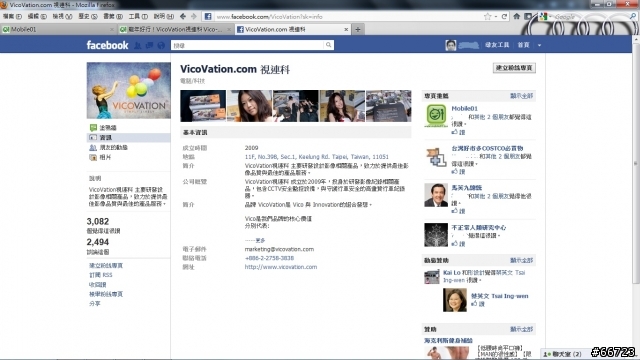Viewport: 640px width, 360px height.
Task: Open VicoVation balloon profile picture
Action: (129, 91)
